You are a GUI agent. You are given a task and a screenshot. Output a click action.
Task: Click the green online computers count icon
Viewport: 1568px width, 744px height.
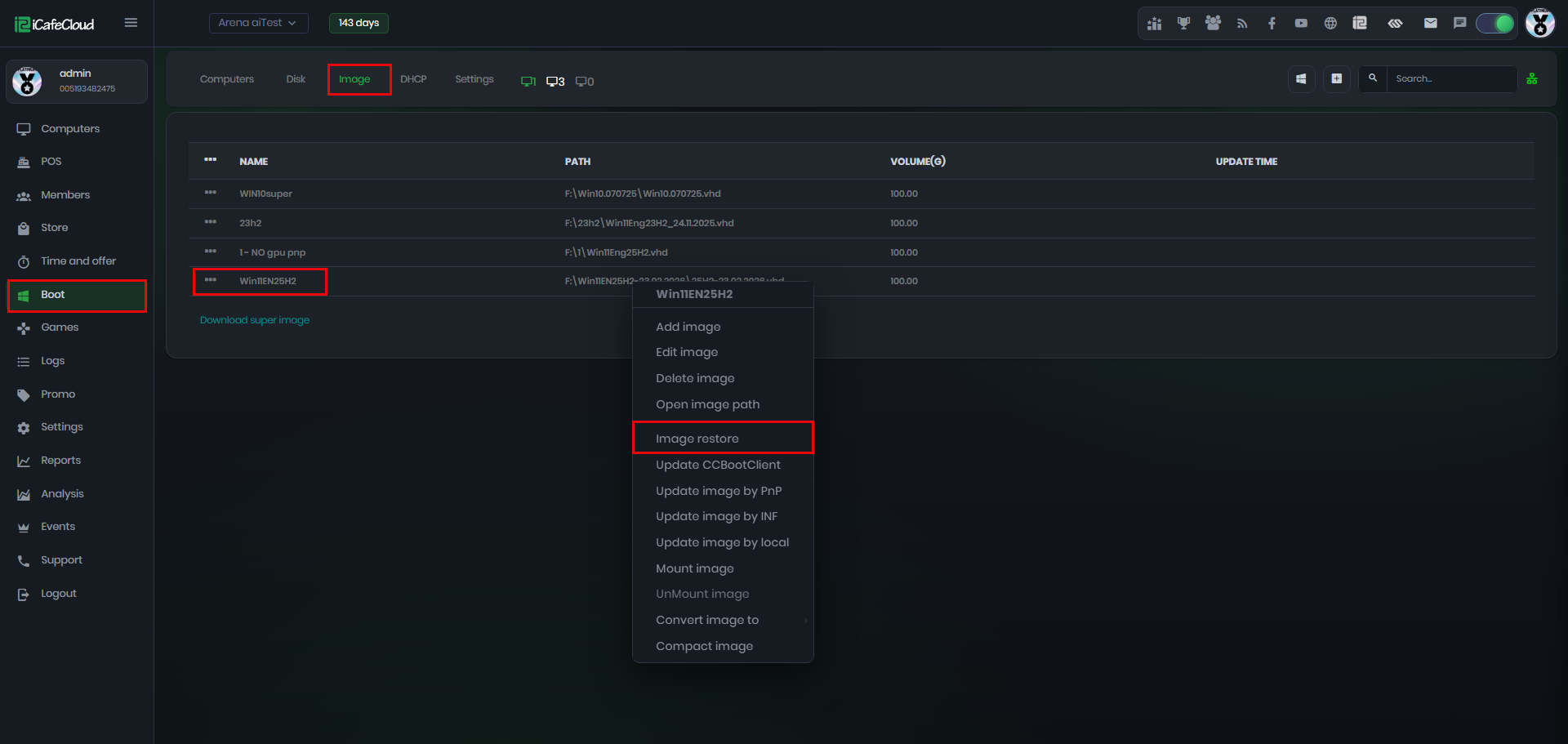528,81
